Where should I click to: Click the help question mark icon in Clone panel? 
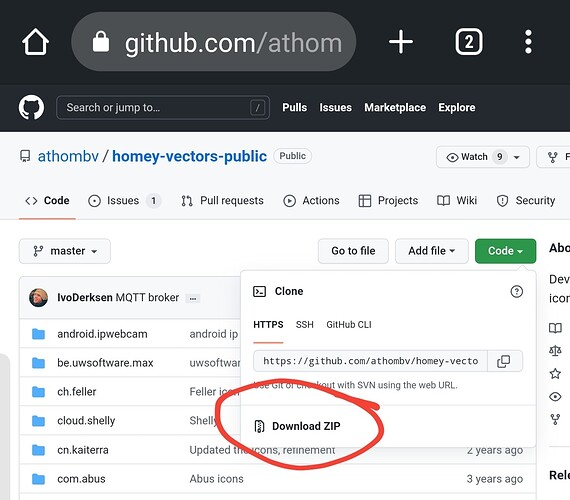(x=517, y=291)
